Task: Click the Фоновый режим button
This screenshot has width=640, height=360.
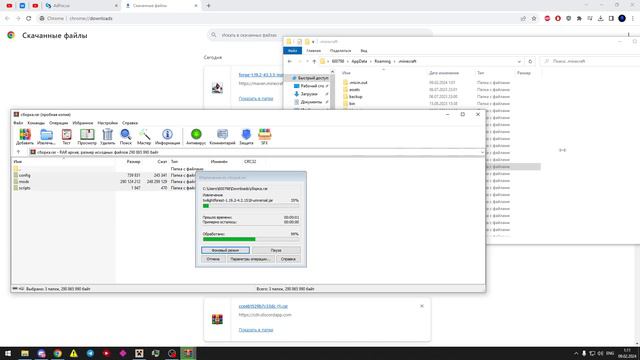Action: tap(225, 250)
